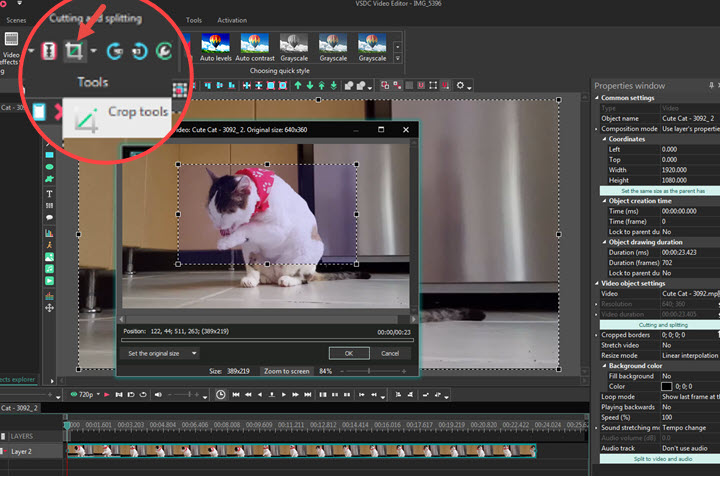Open the Tools ribbon tab
Screen dimensions: 720x477
[193, 20]
